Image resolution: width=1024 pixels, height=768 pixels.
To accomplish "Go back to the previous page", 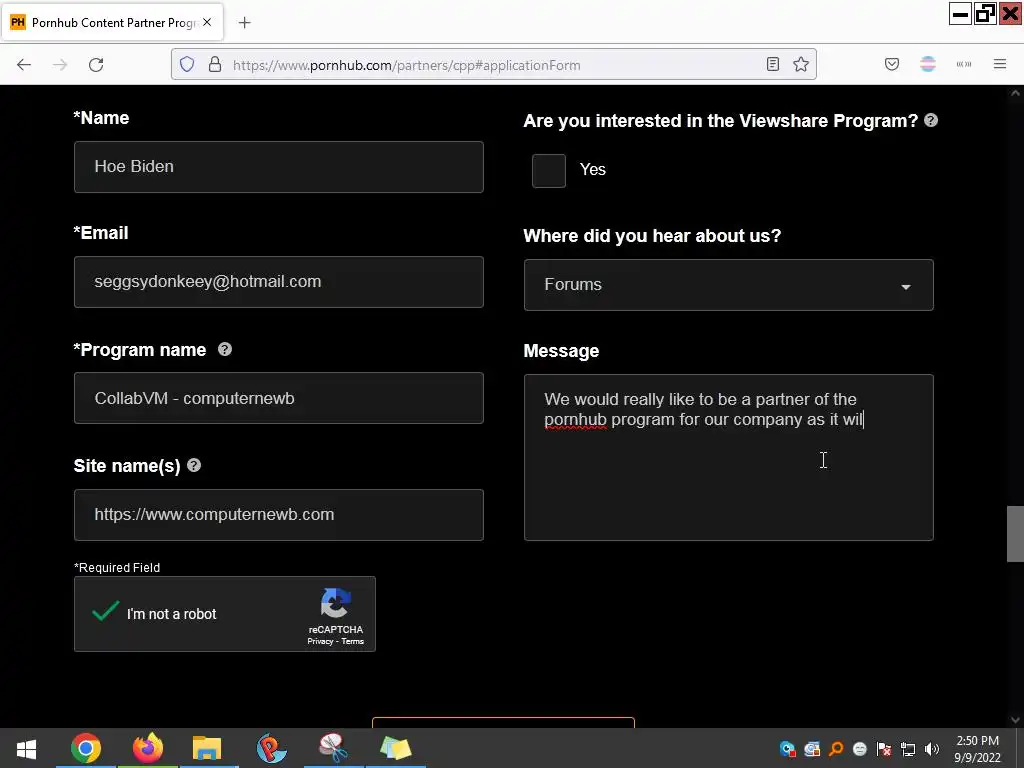I will (24, 65).
